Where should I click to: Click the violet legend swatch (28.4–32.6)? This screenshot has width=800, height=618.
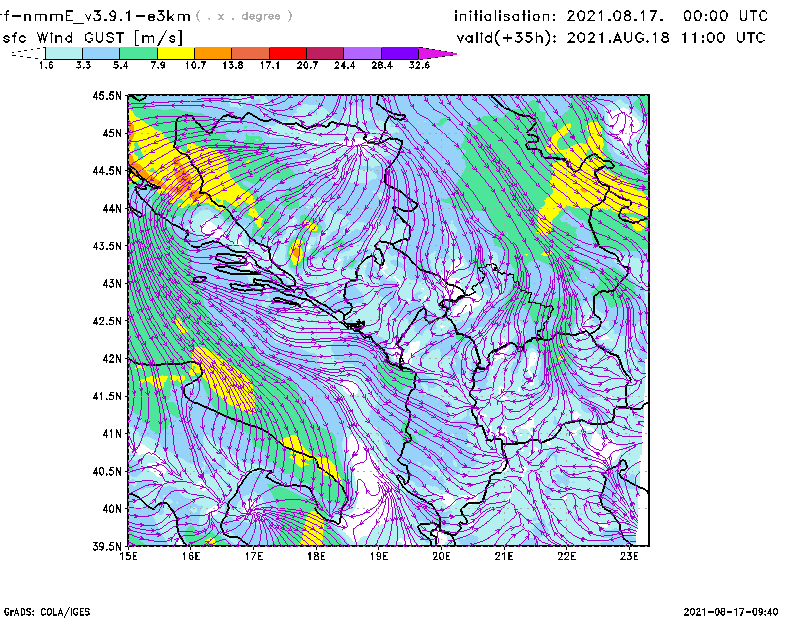pos(400,53)
